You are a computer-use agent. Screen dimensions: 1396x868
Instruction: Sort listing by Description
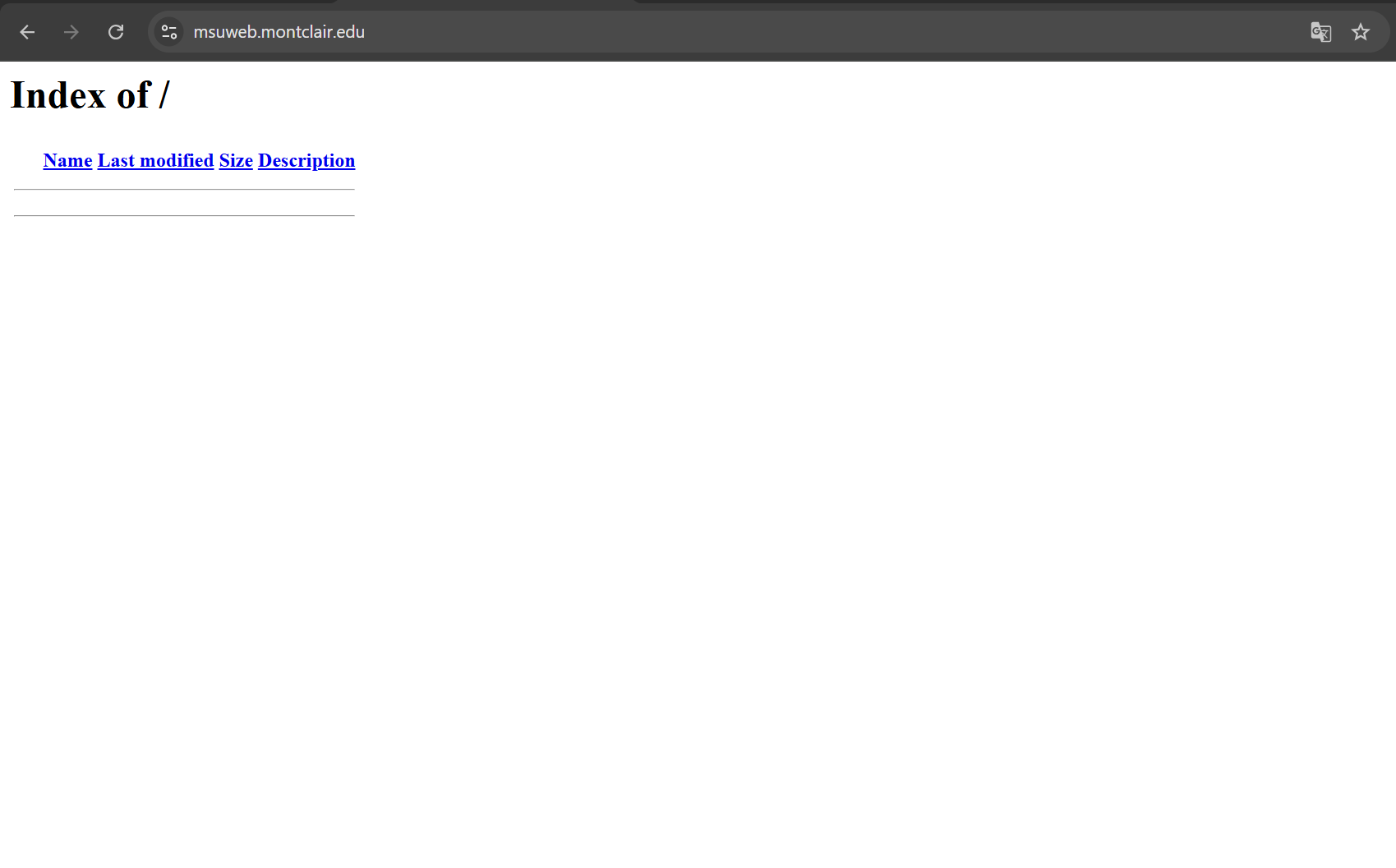(x=306, y=161)
